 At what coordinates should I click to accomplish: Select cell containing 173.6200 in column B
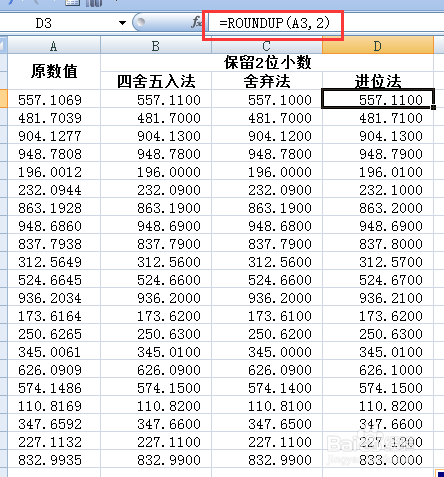(x=156, y=316)
